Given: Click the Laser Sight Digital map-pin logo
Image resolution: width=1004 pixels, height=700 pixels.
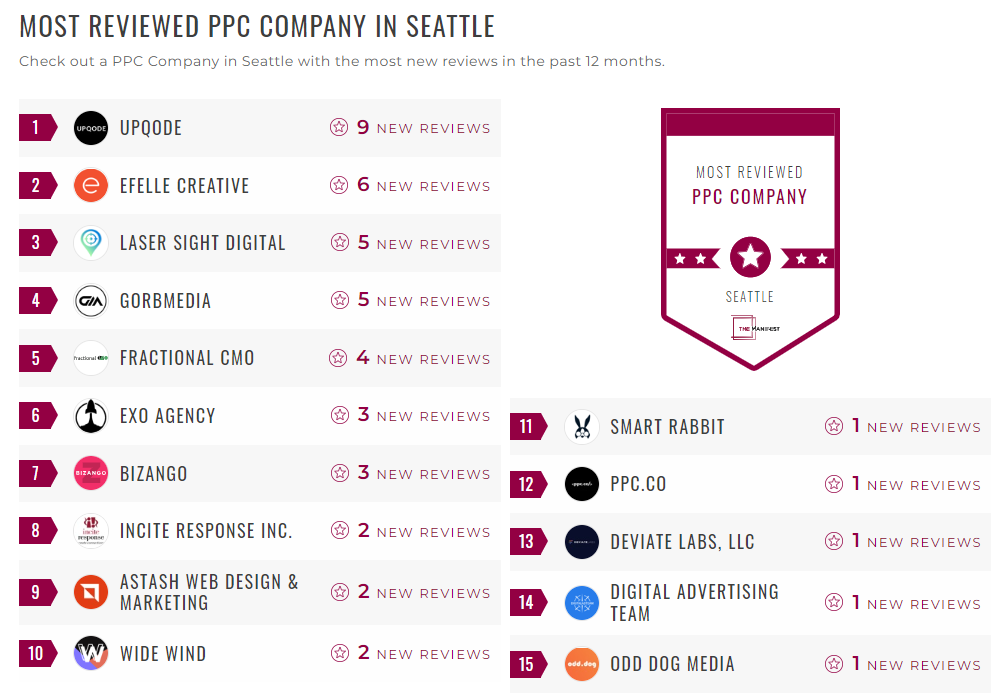Looking at the screenshot, I should (90, 243).
